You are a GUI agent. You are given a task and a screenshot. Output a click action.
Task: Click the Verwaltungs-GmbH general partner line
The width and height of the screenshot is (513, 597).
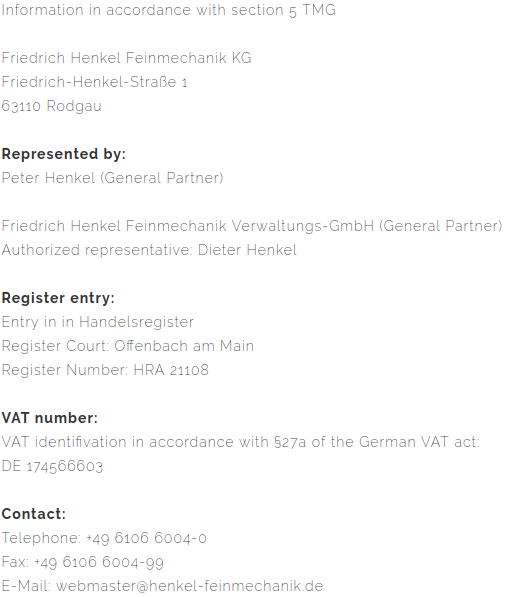pyautogui.click(x=252, y=226)
